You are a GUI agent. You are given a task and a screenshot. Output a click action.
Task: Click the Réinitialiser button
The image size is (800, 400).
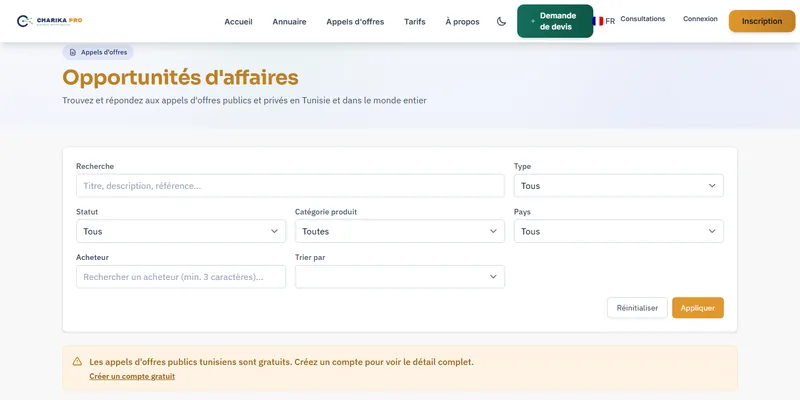coord(637,308)
